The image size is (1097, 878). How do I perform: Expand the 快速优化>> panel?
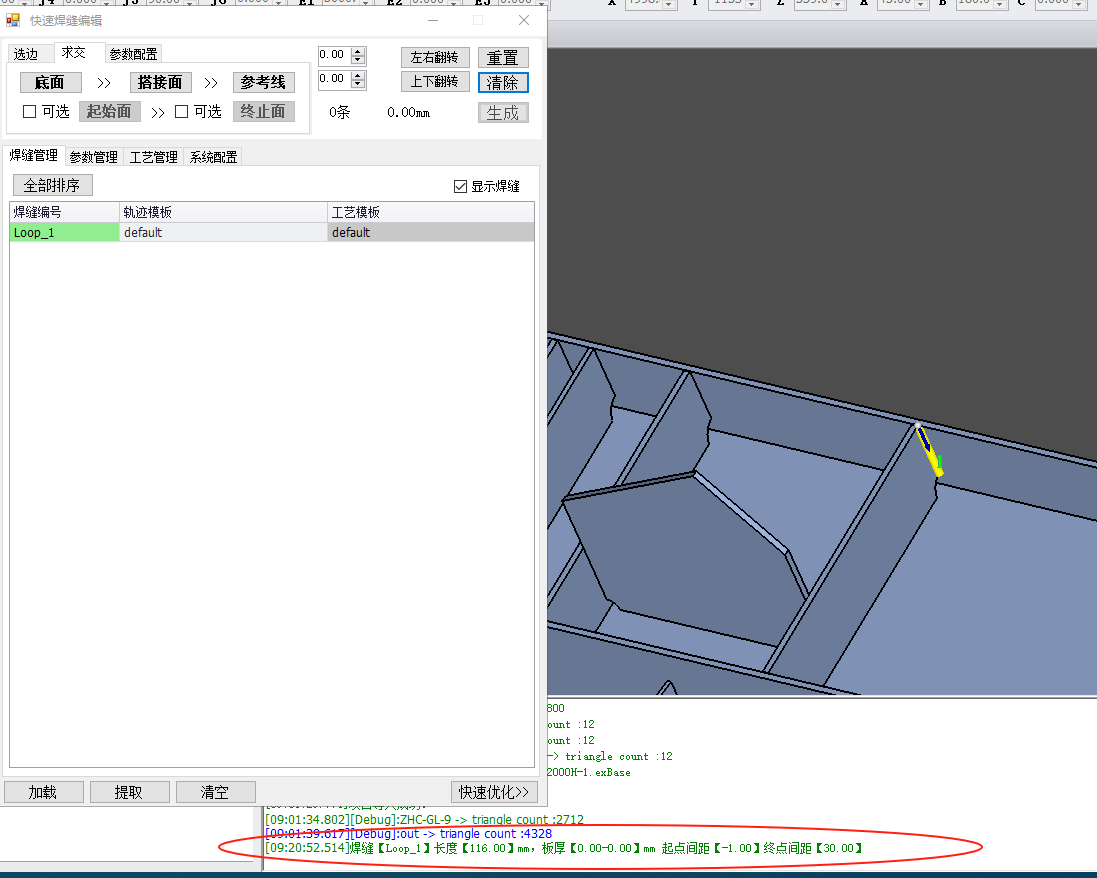click(497, 792)
